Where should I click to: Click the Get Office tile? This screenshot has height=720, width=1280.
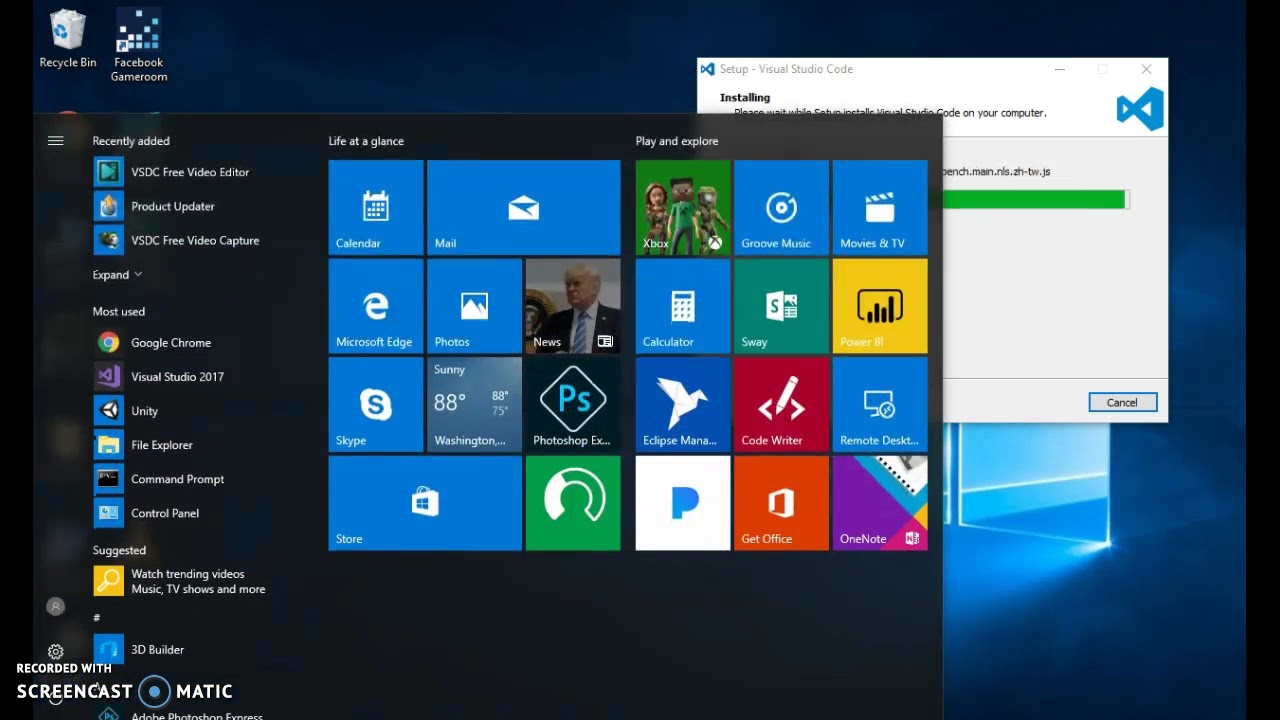point(781,503)
